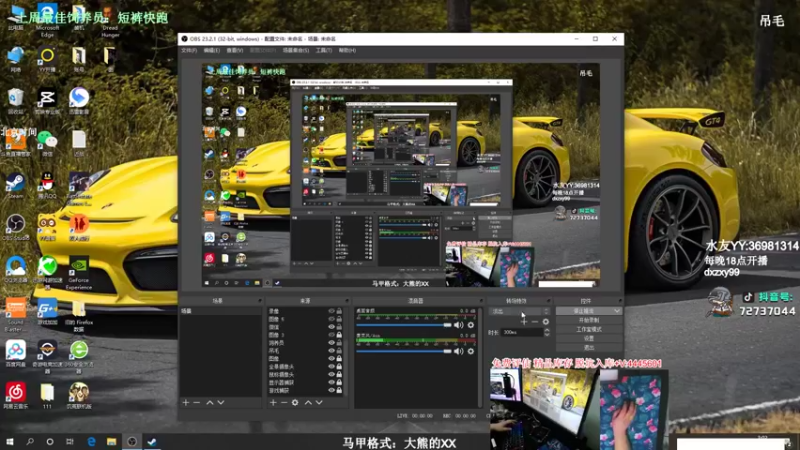Open the 桌面音频 mixer gear settings
The width and height of the screenshot is (800, 450).
[x=470, y=325]
